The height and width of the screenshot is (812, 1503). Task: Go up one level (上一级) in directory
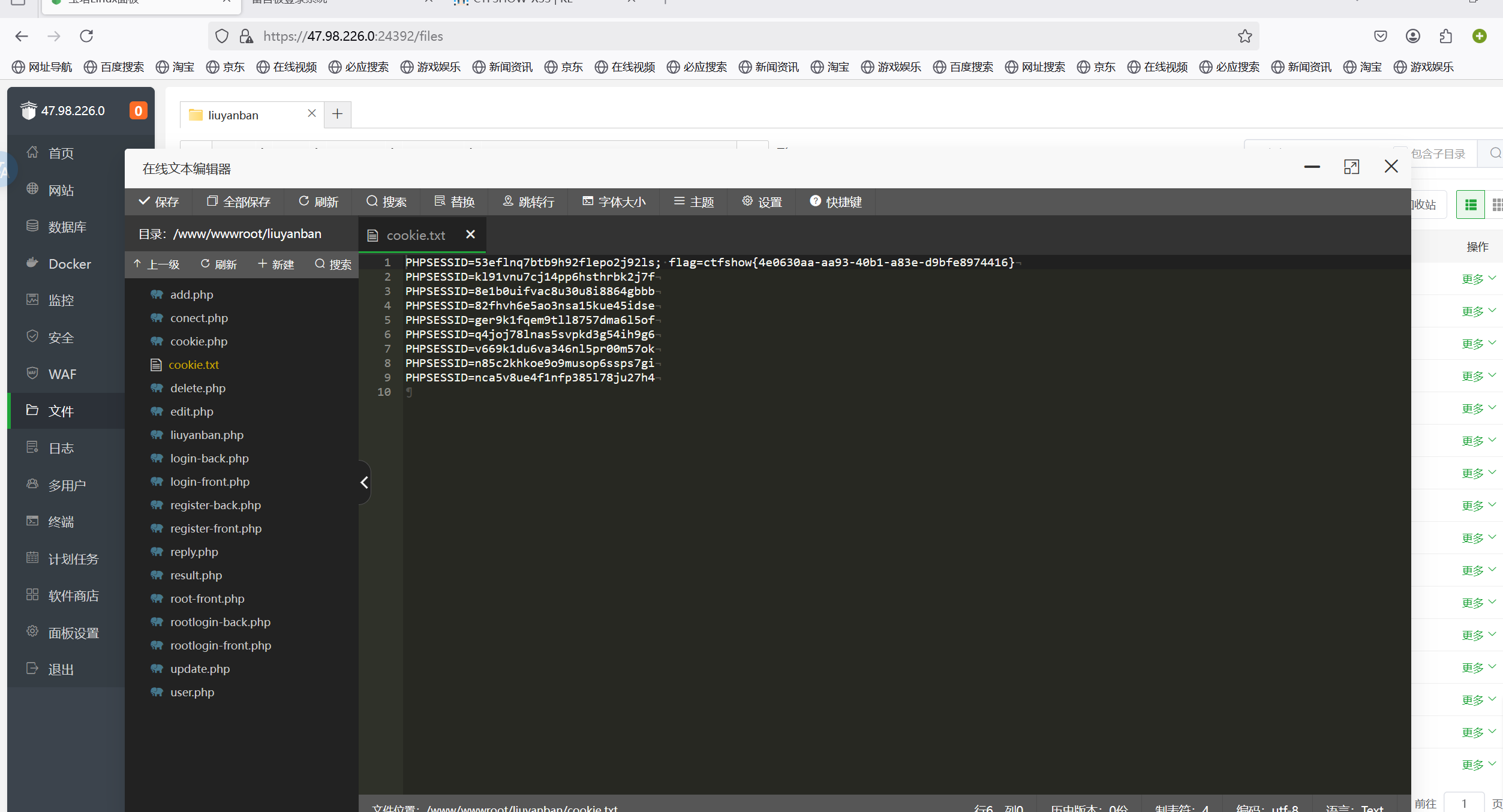click(157, 264)
